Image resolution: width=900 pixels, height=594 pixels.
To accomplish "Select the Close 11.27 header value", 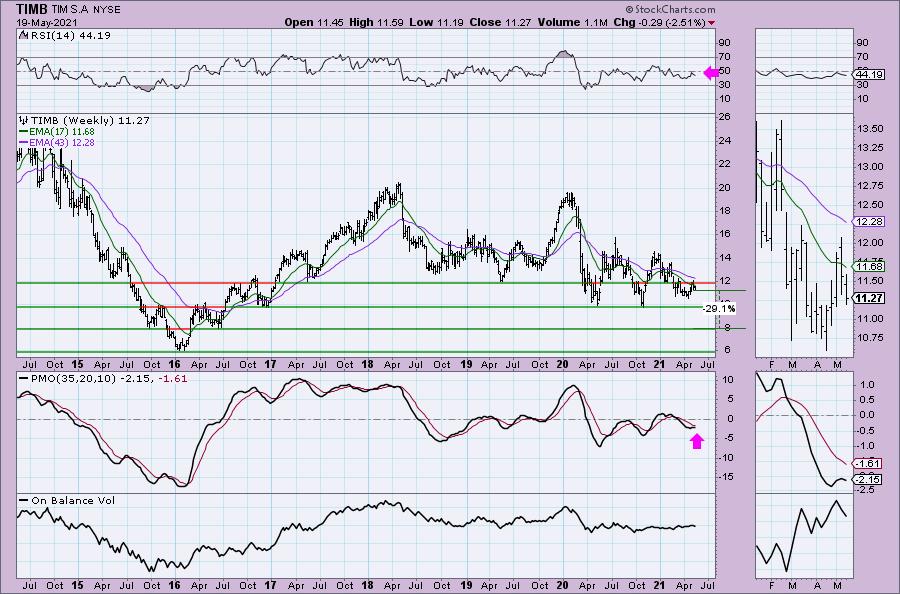I will pos(501,22).
